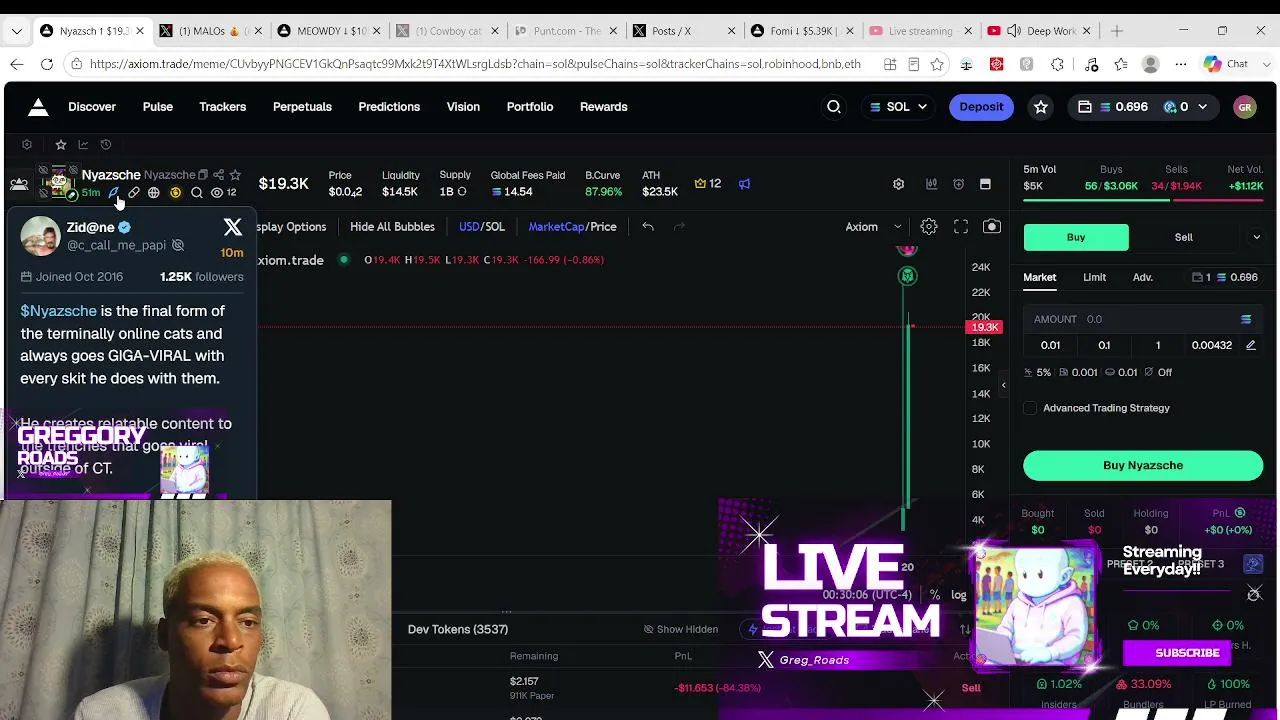Expand the wallet balance dropdown showing 0.696
Viewport: 1280px width, 720px height.
coord(1203,107)
